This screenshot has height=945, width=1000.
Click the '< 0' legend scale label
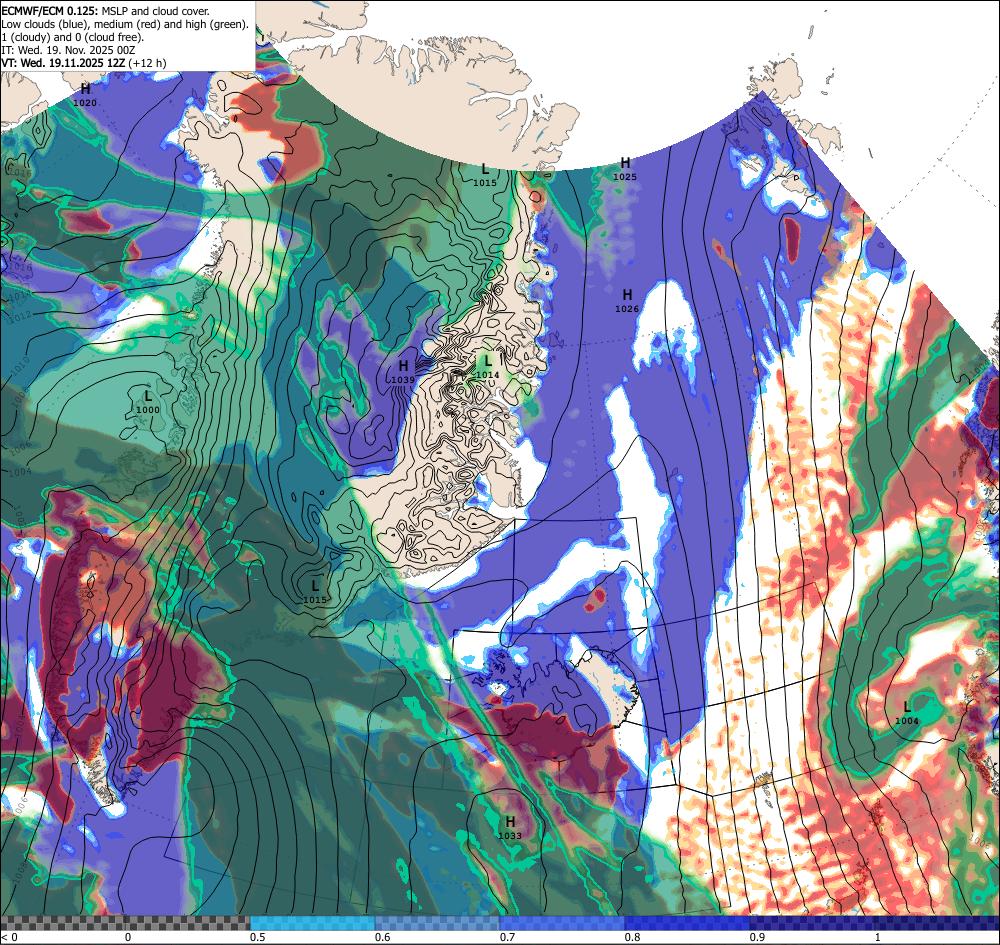[9, 937]
